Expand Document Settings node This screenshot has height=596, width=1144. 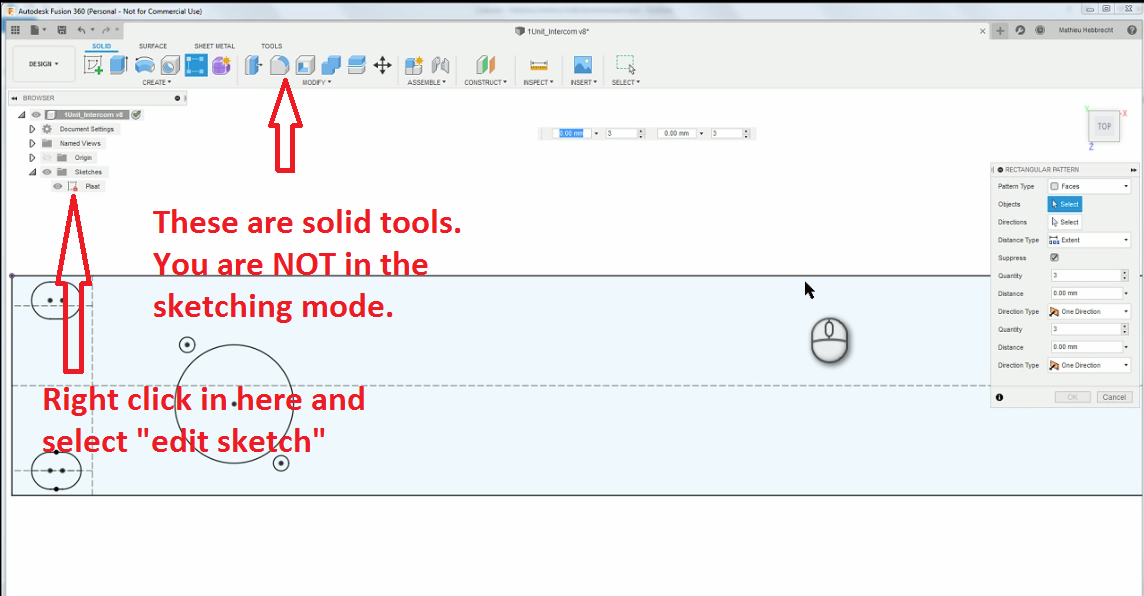[x=32, y=129]
